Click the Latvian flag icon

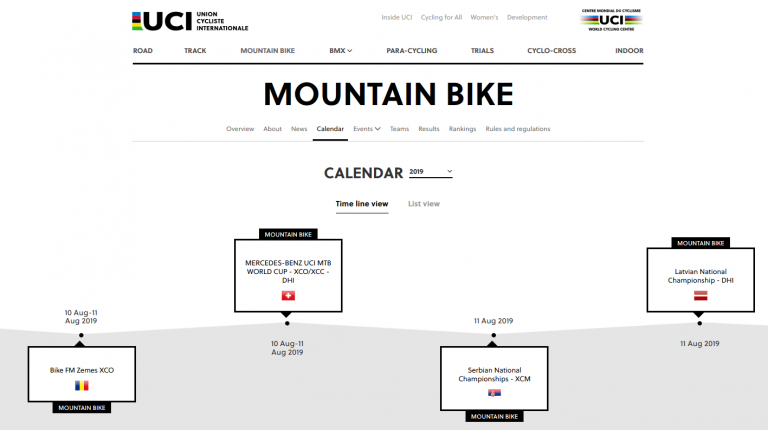pos(700,296)
